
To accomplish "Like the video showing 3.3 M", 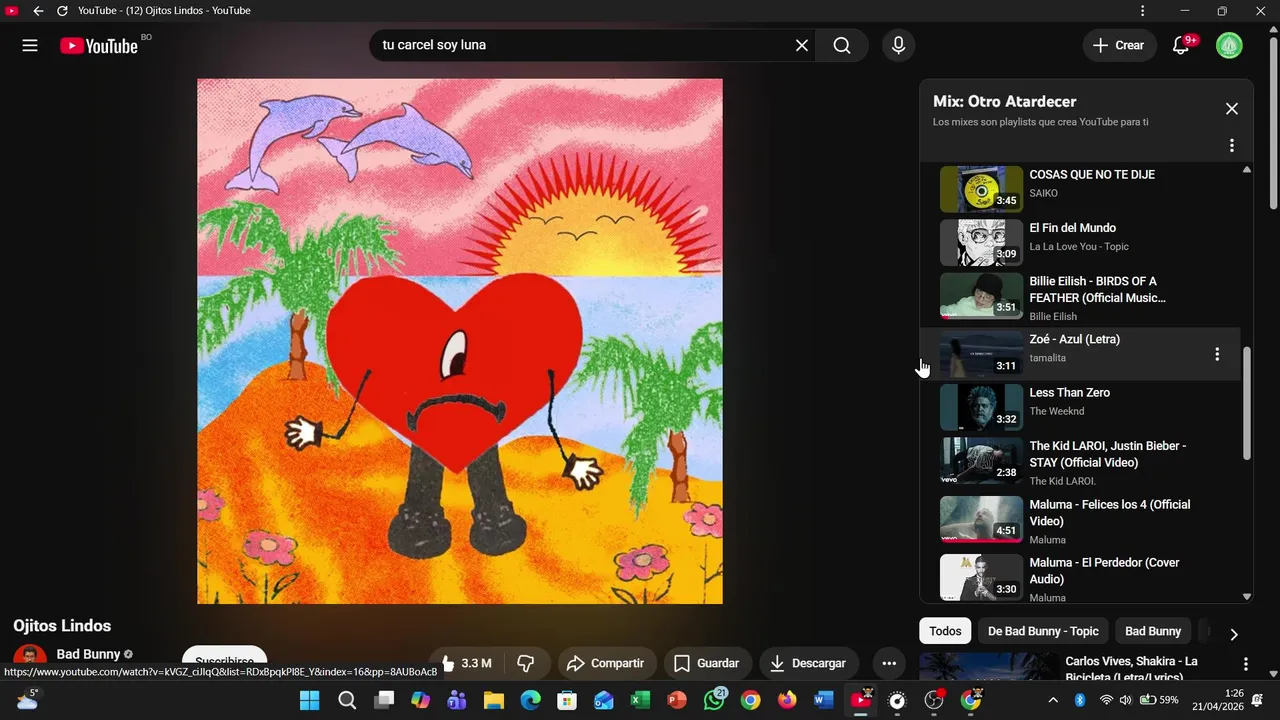I will tap(468, 663).
